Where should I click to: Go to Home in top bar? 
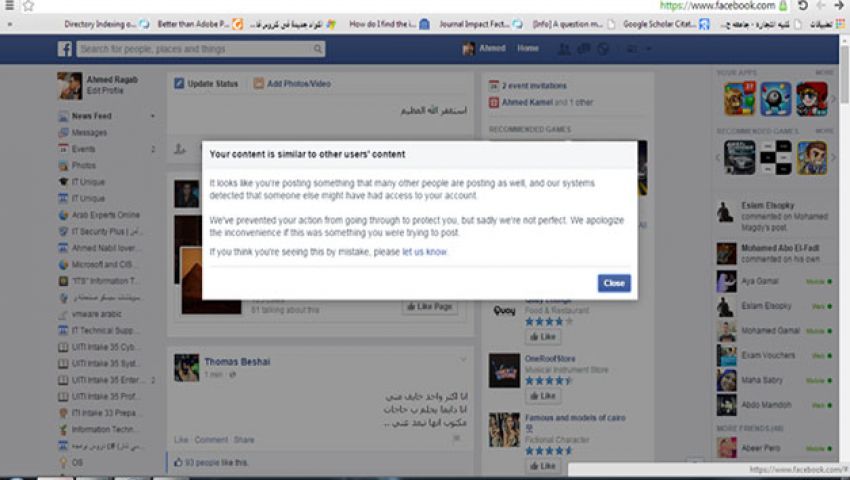pyautogui.click(x=527, y=48)
